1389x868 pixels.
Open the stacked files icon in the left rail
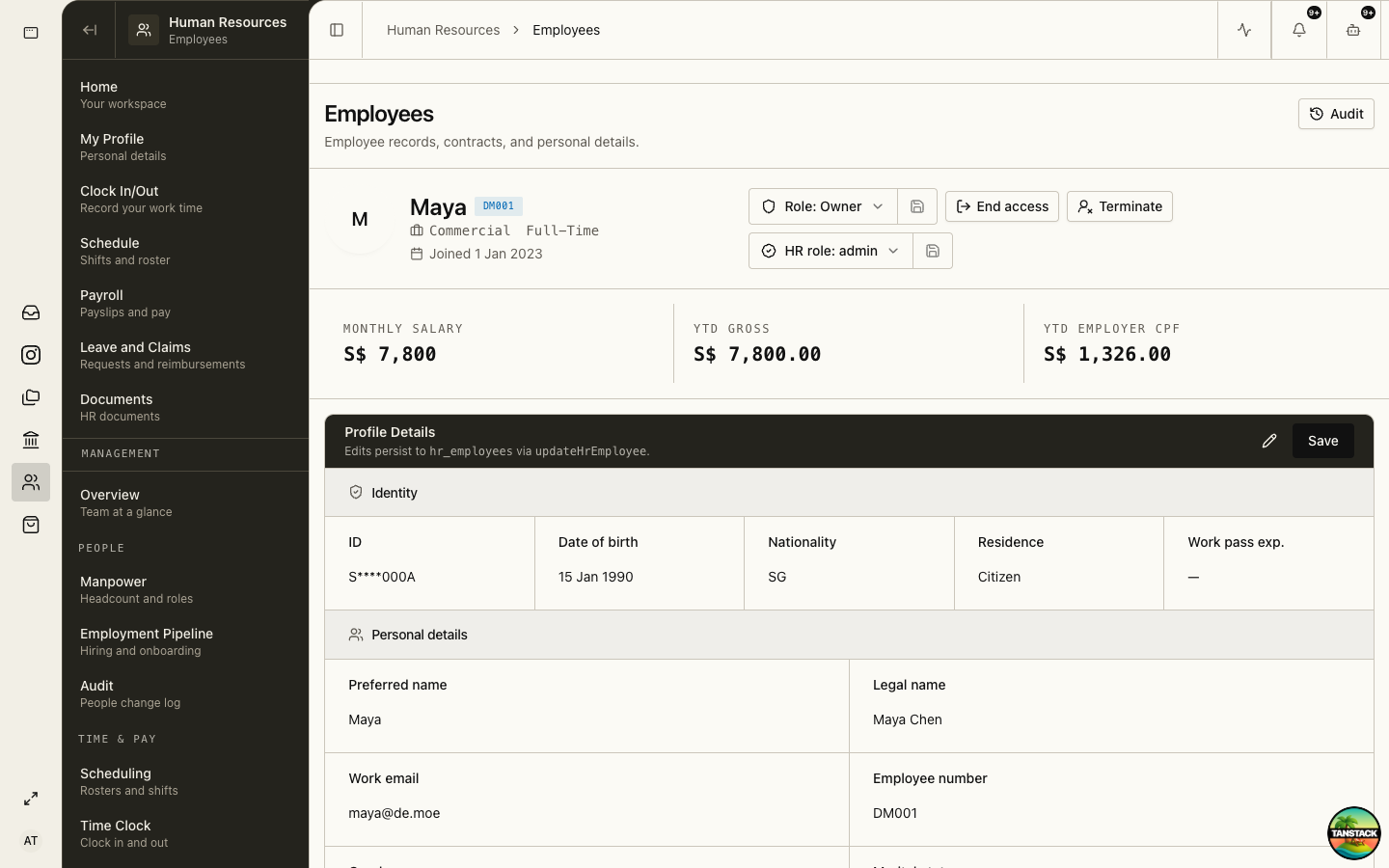click(31, 397)
